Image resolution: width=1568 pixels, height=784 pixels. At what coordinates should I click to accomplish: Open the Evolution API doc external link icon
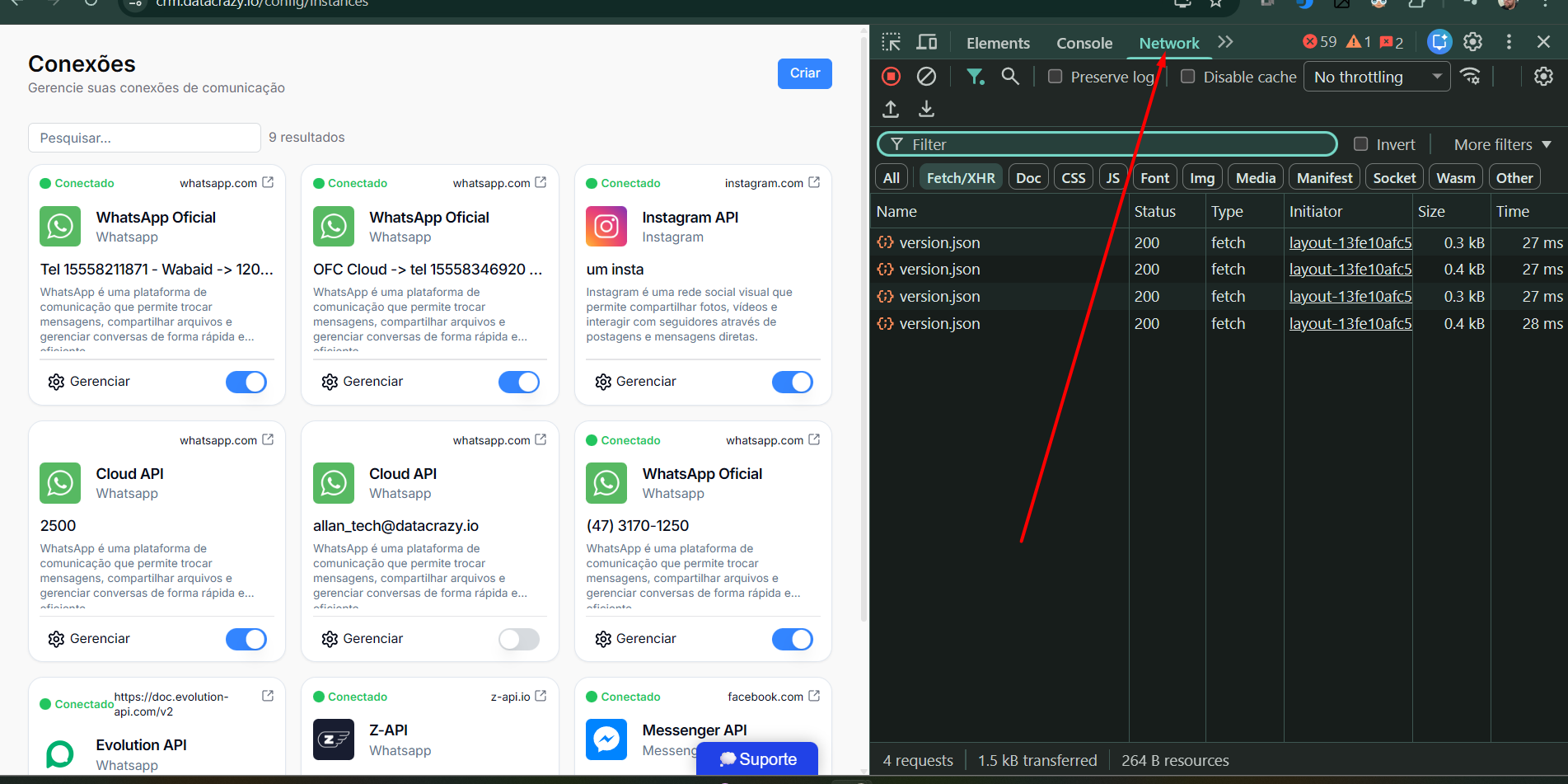[268, 696]
